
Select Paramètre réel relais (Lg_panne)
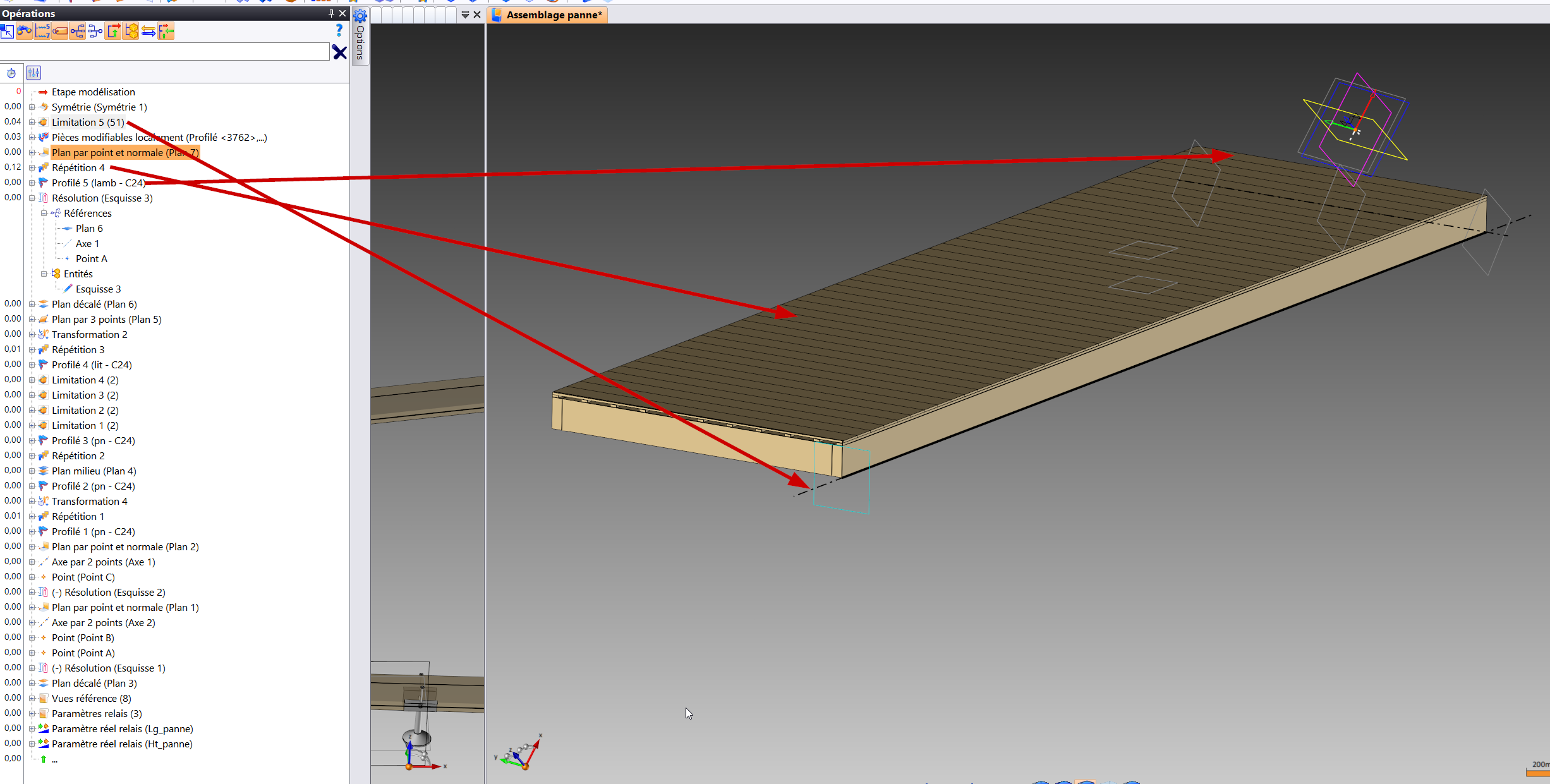pos(123,729)
